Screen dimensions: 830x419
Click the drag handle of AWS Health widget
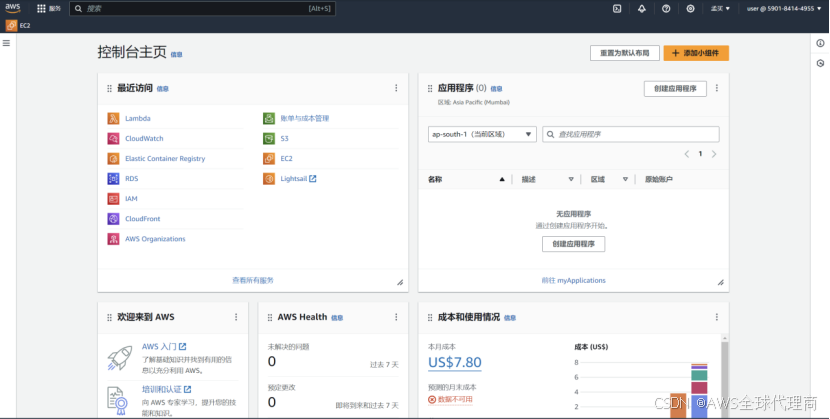270,317
